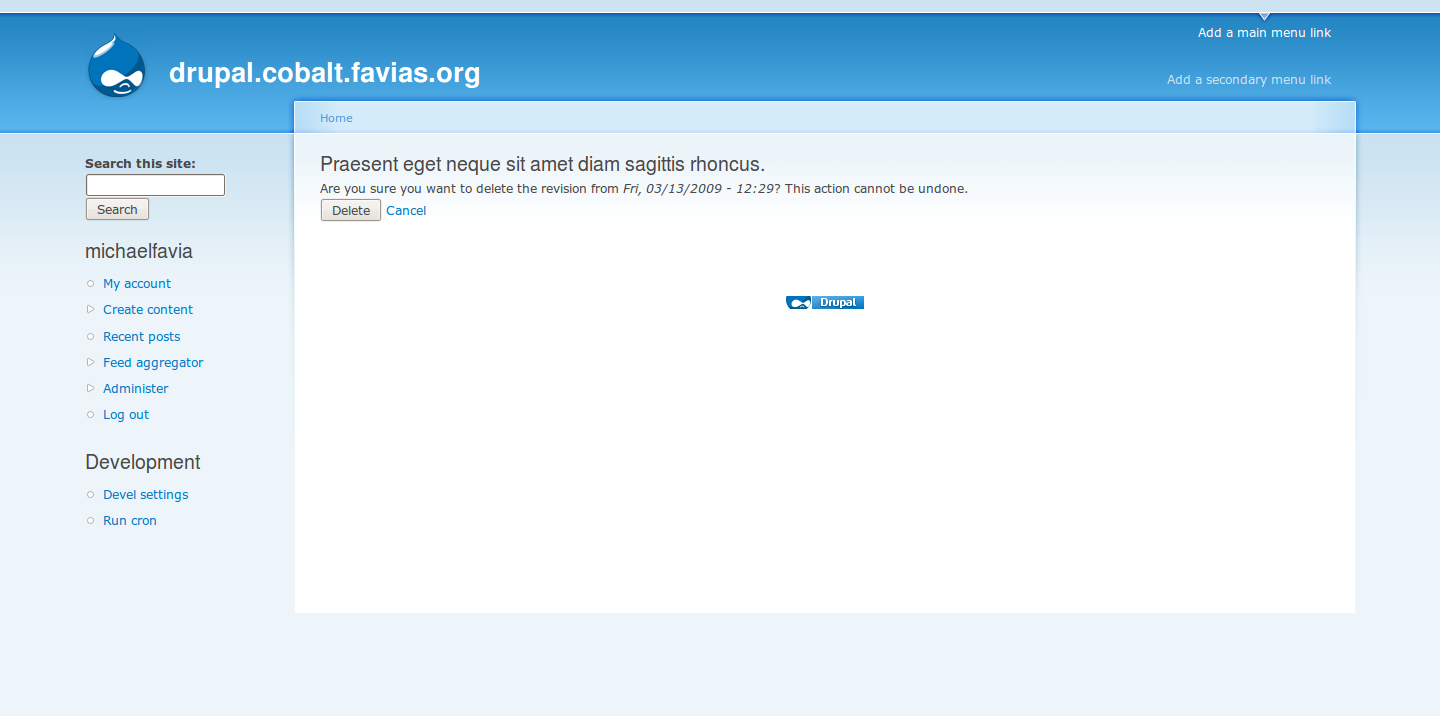Cancel the revision deletion

tap(406, 210)
